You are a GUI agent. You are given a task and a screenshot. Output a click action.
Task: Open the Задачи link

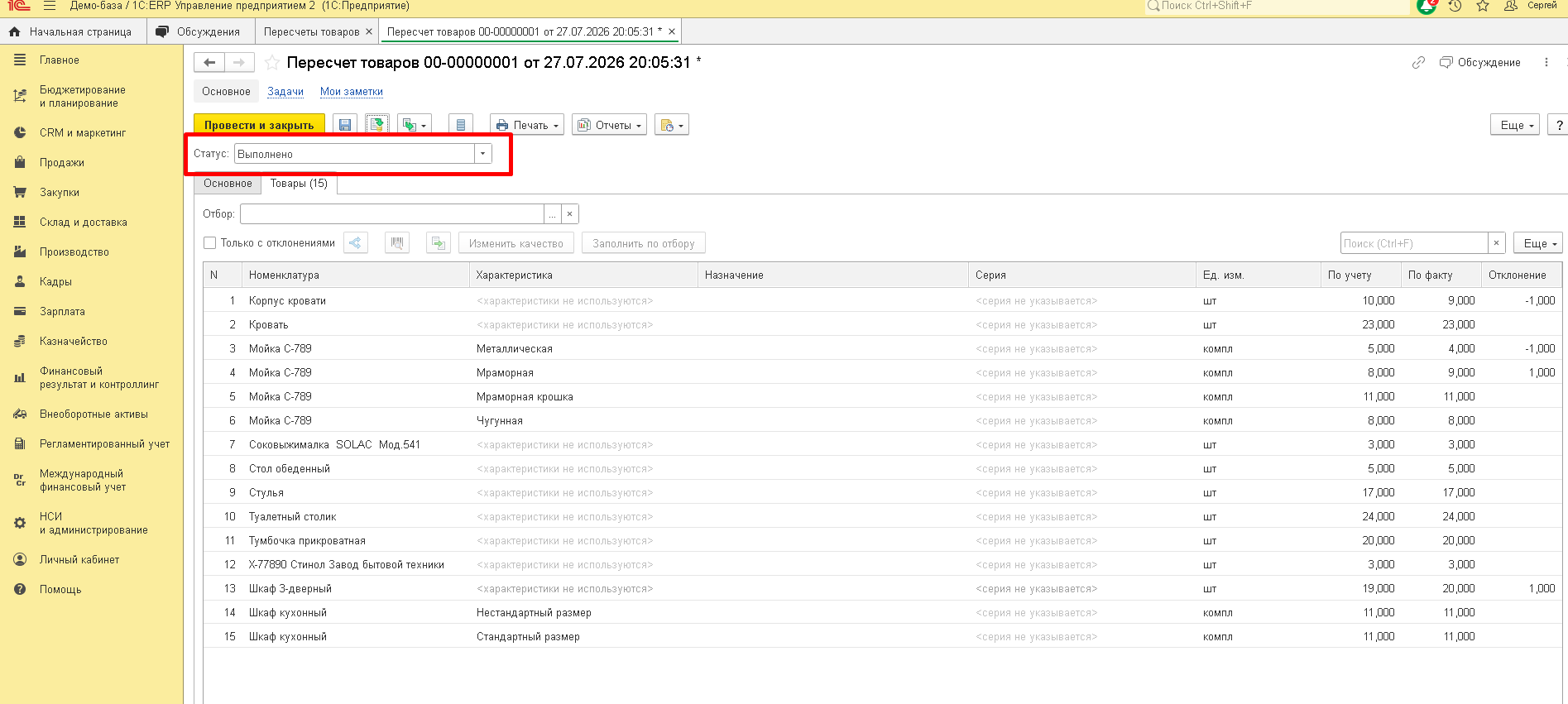pos(285,92)
